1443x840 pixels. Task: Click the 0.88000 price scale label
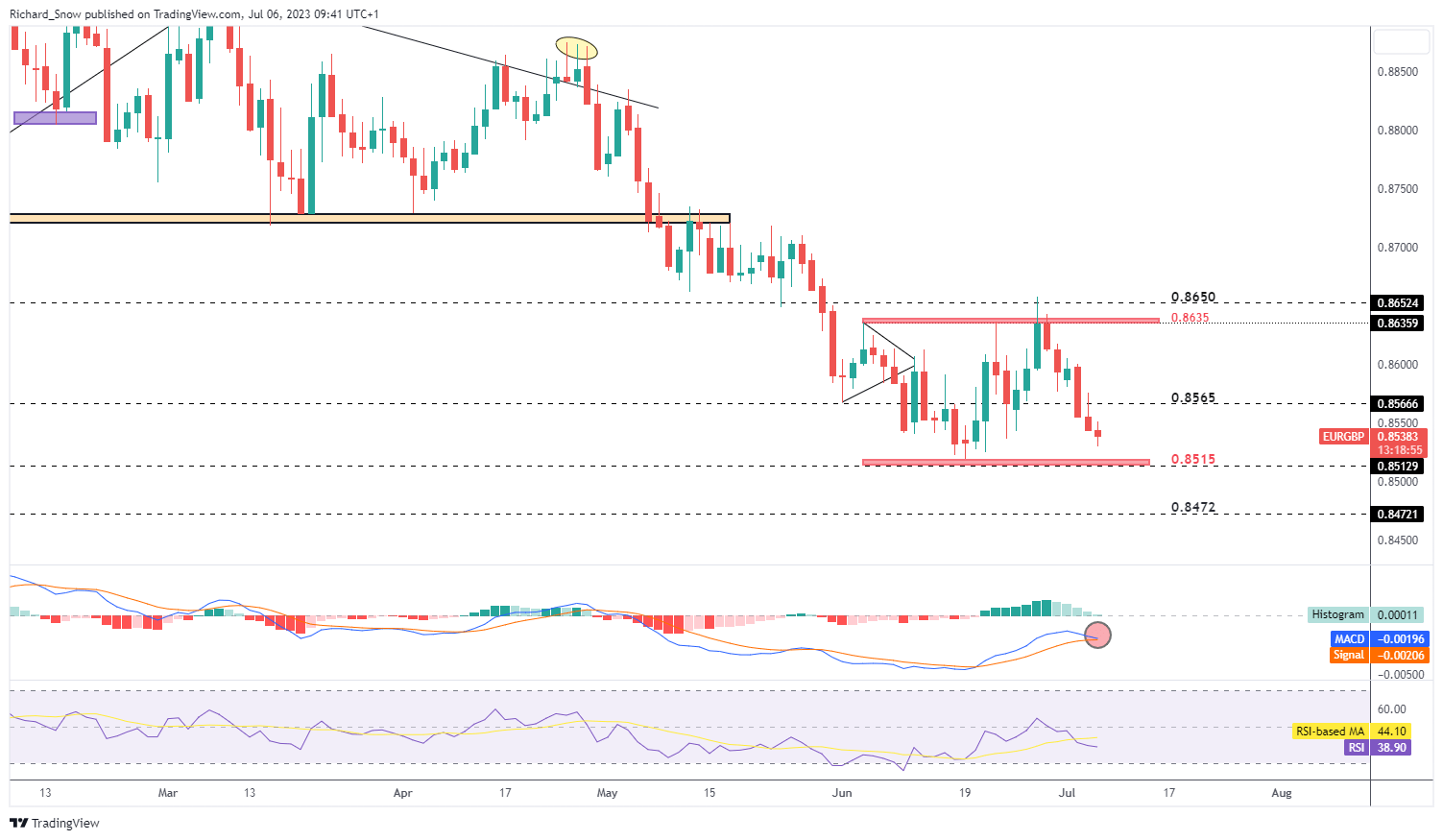1398,131
